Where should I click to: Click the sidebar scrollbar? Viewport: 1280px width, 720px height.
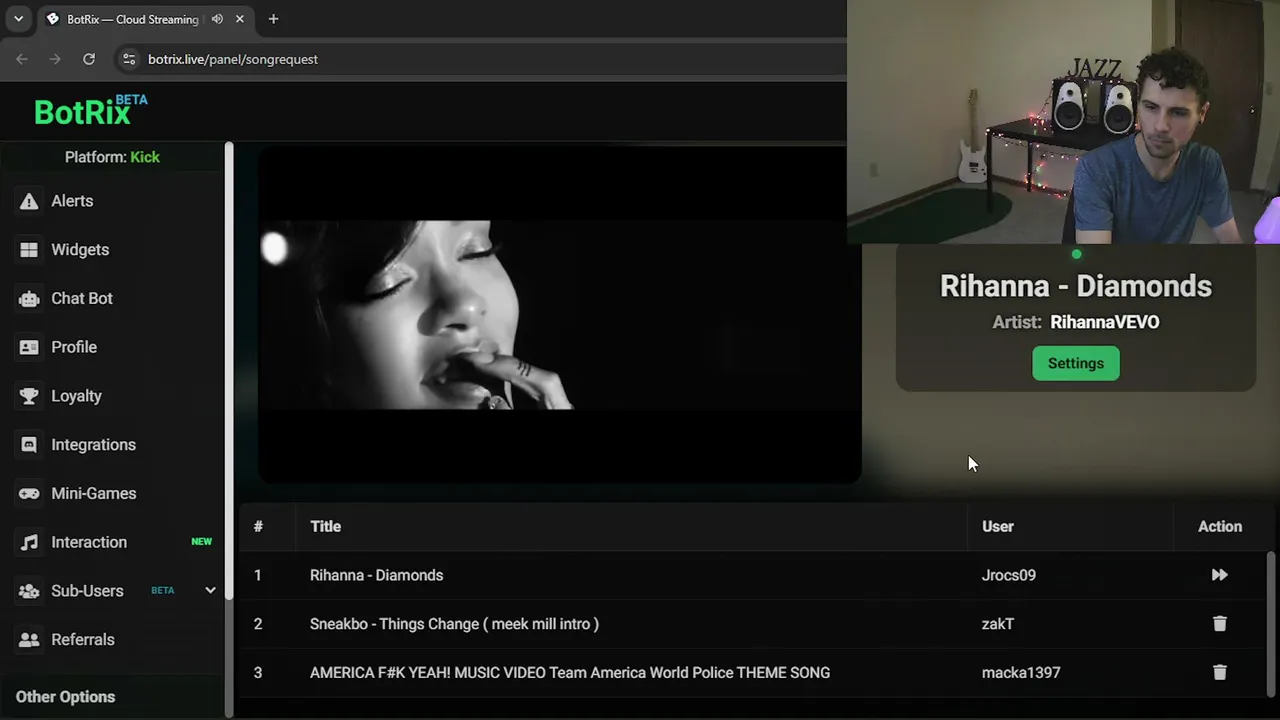click(x=229, y=370)
